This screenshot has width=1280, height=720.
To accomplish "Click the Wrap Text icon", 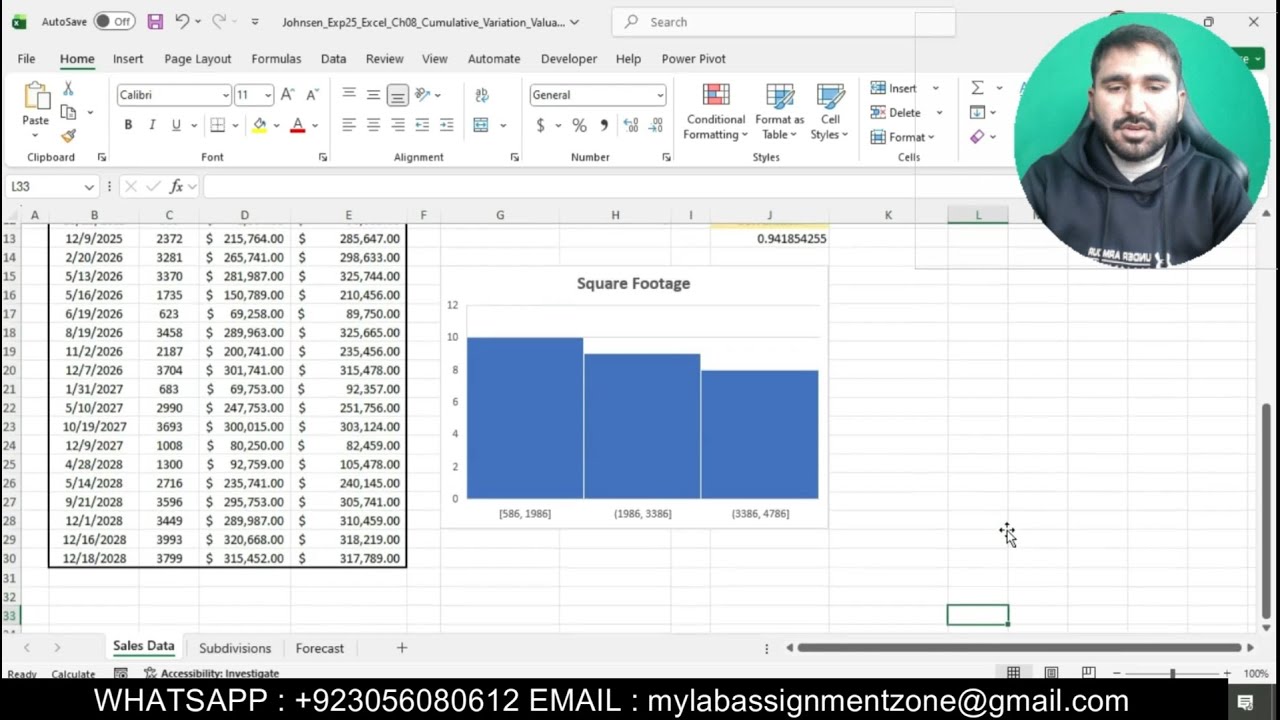I will coord(482,95).
